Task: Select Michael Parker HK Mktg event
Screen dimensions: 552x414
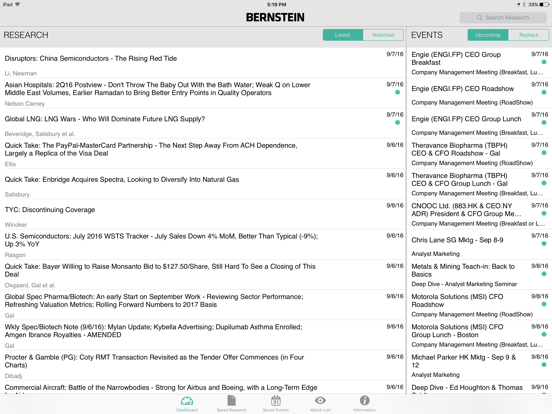Action: [x=479, y=366]
